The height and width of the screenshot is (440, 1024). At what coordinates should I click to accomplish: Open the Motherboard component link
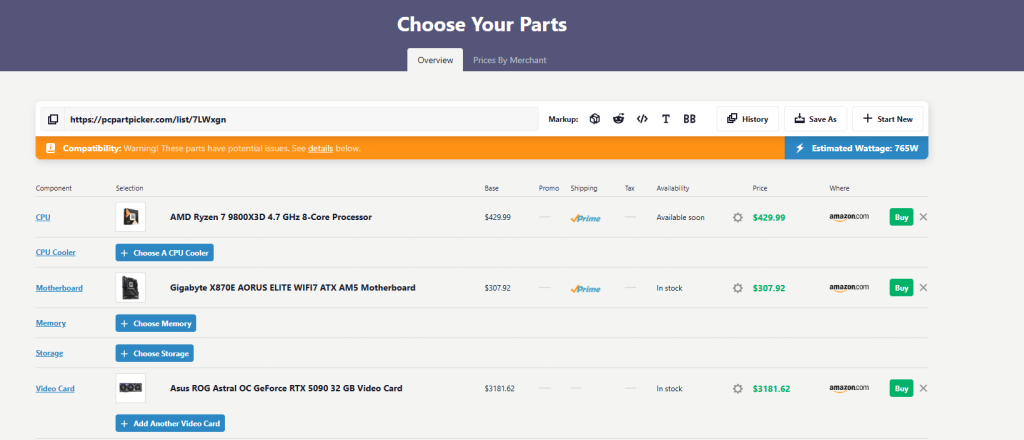pos(59,288)
